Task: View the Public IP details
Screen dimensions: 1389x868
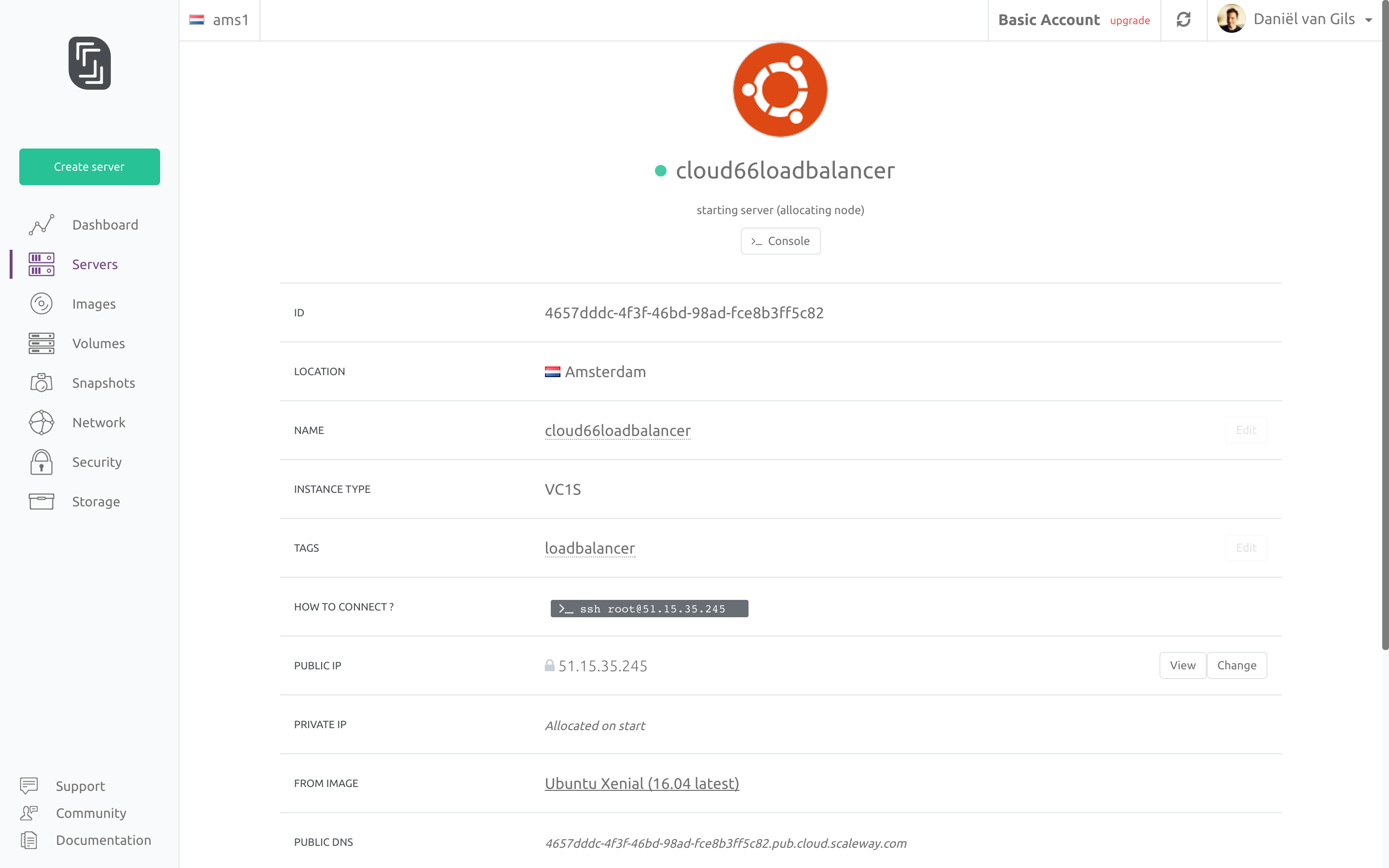Action: 1182,665
